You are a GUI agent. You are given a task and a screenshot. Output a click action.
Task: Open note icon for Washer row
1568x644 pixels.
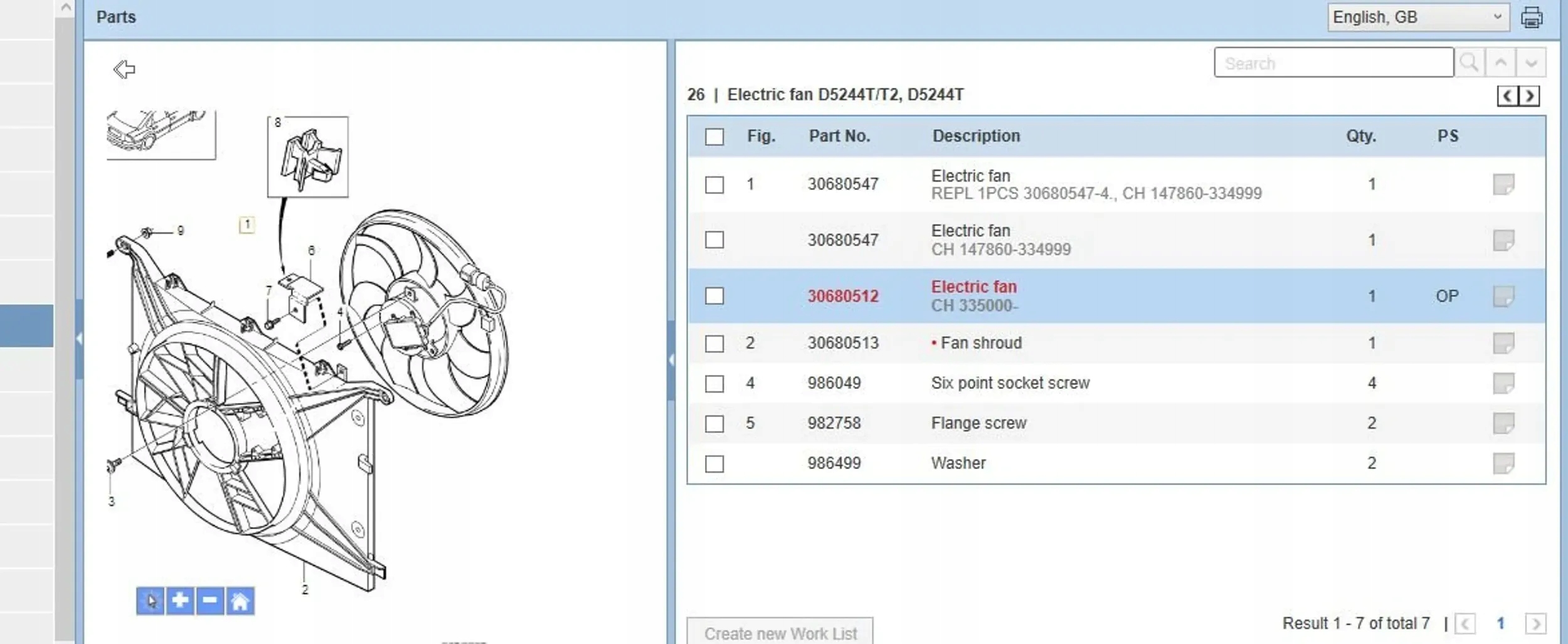click(1503, 463)
